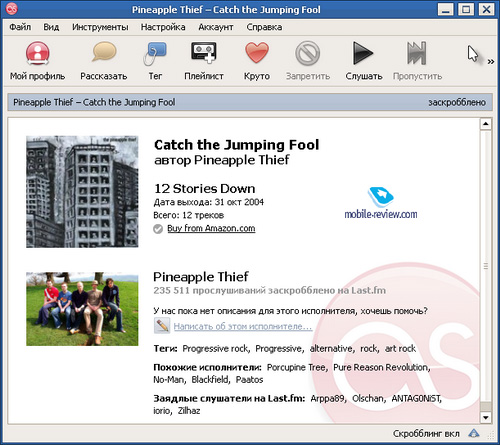Follow the Buy from Amazon.com link
The image size is (500, 445).
click(211, 228)
